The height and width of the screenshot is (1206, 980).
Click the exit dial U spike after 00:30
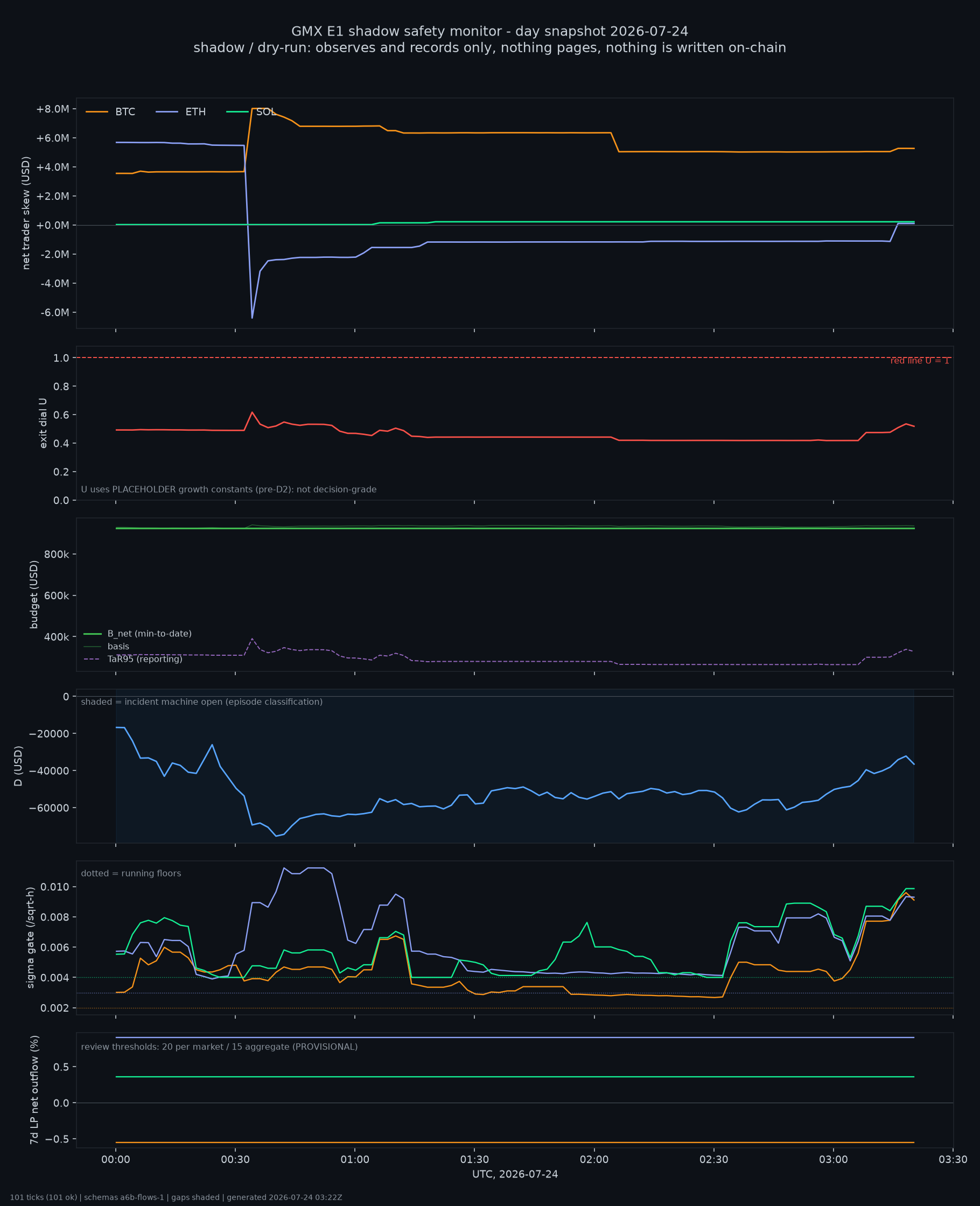tap(252, 412)
